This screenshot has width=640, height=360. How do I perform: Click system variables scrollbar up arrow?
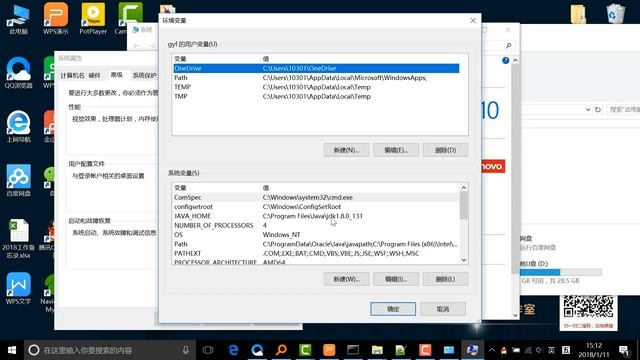464,188
